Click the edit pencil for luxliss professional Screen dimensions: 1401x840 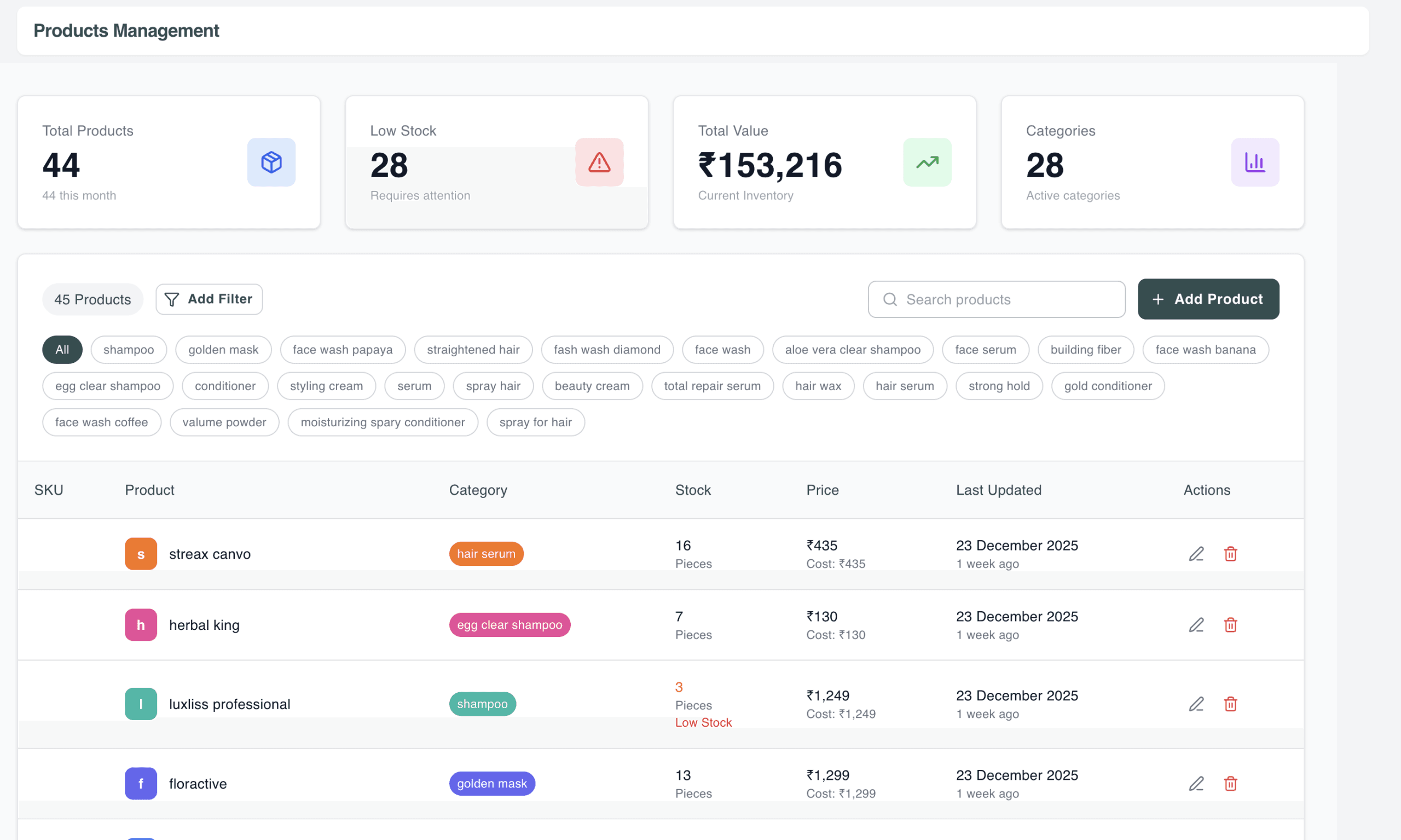click(x=1196, y=704)
